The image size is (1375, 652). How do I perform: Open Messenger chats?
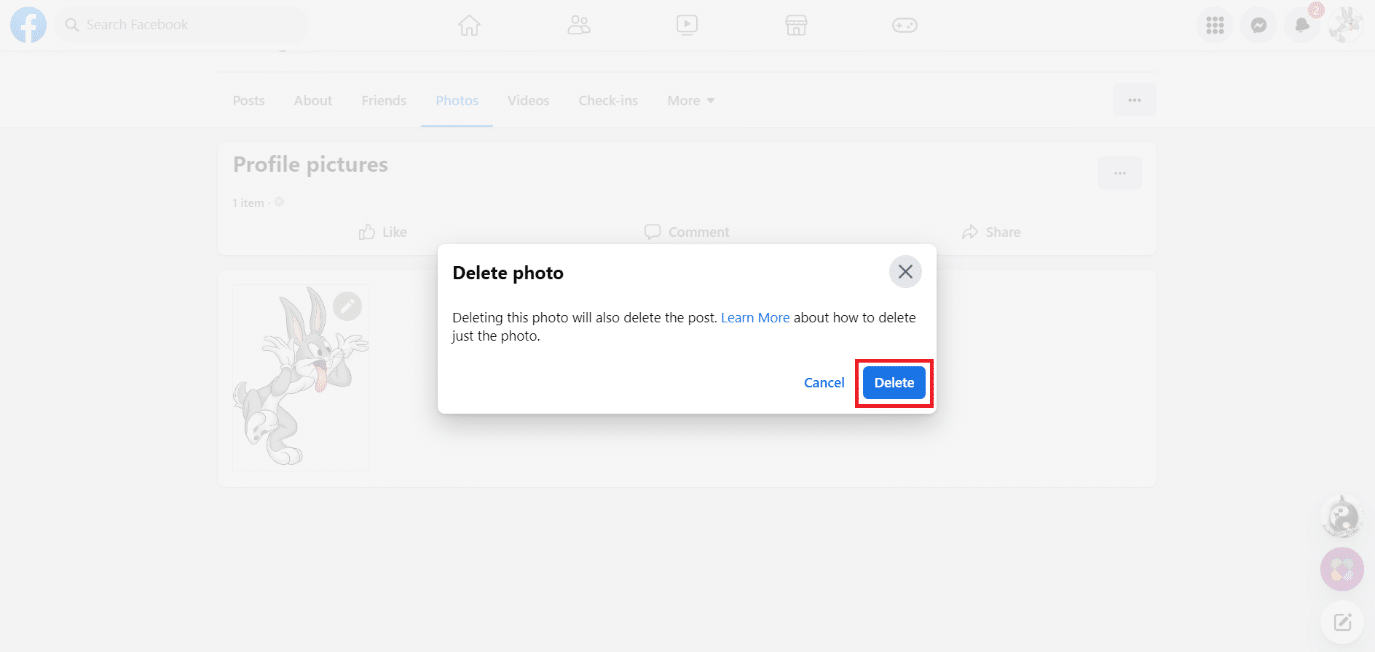point(1258,24)
